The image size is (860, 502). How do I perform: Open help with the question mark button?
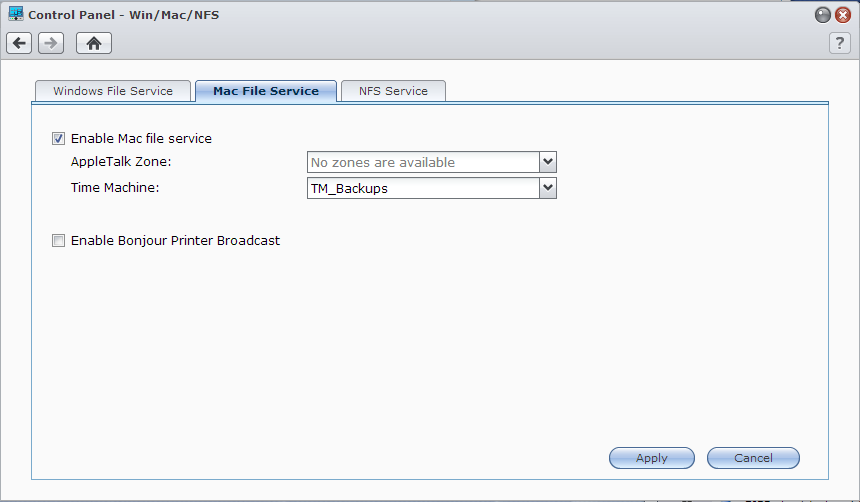click(840, 43)
